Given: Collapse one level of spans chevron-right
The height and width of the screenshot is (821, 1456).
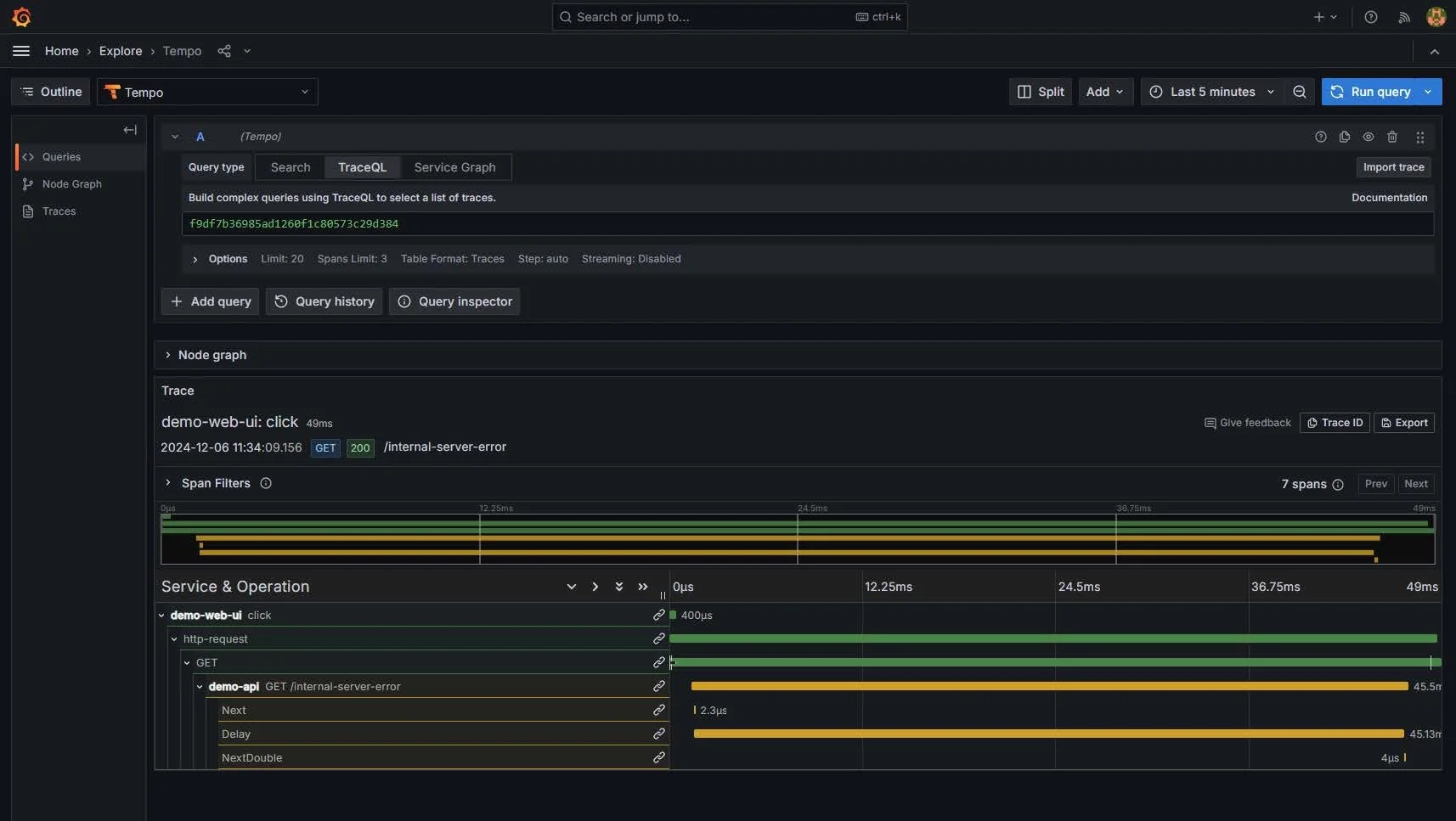Looking at the screenshot, I should click(595, 587).
